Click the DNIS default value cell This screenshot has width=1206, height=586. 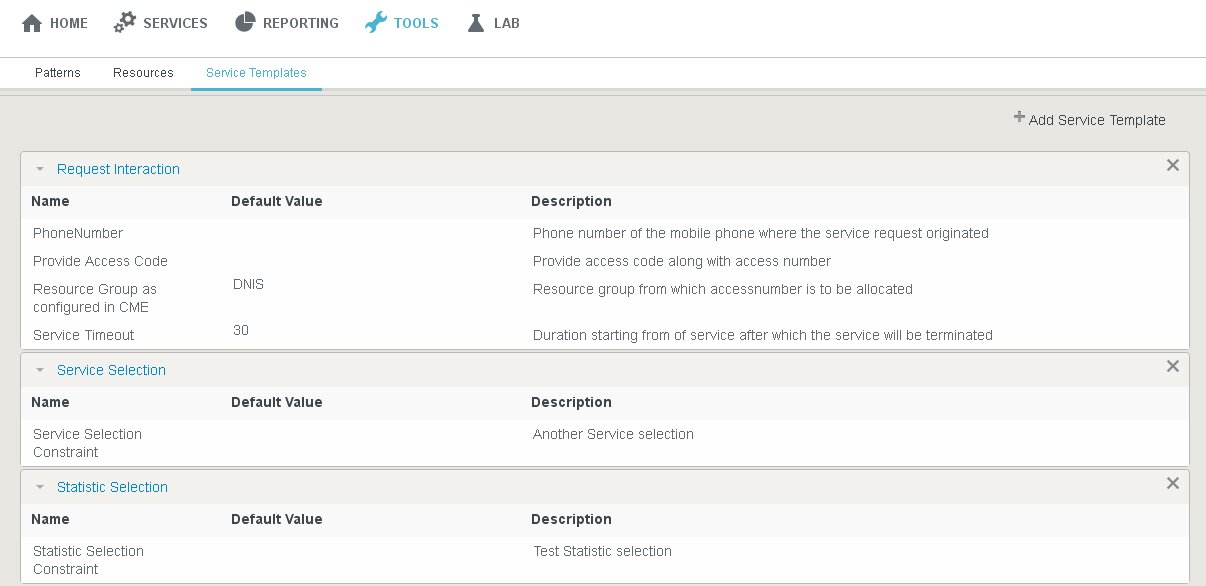point(248,284)
